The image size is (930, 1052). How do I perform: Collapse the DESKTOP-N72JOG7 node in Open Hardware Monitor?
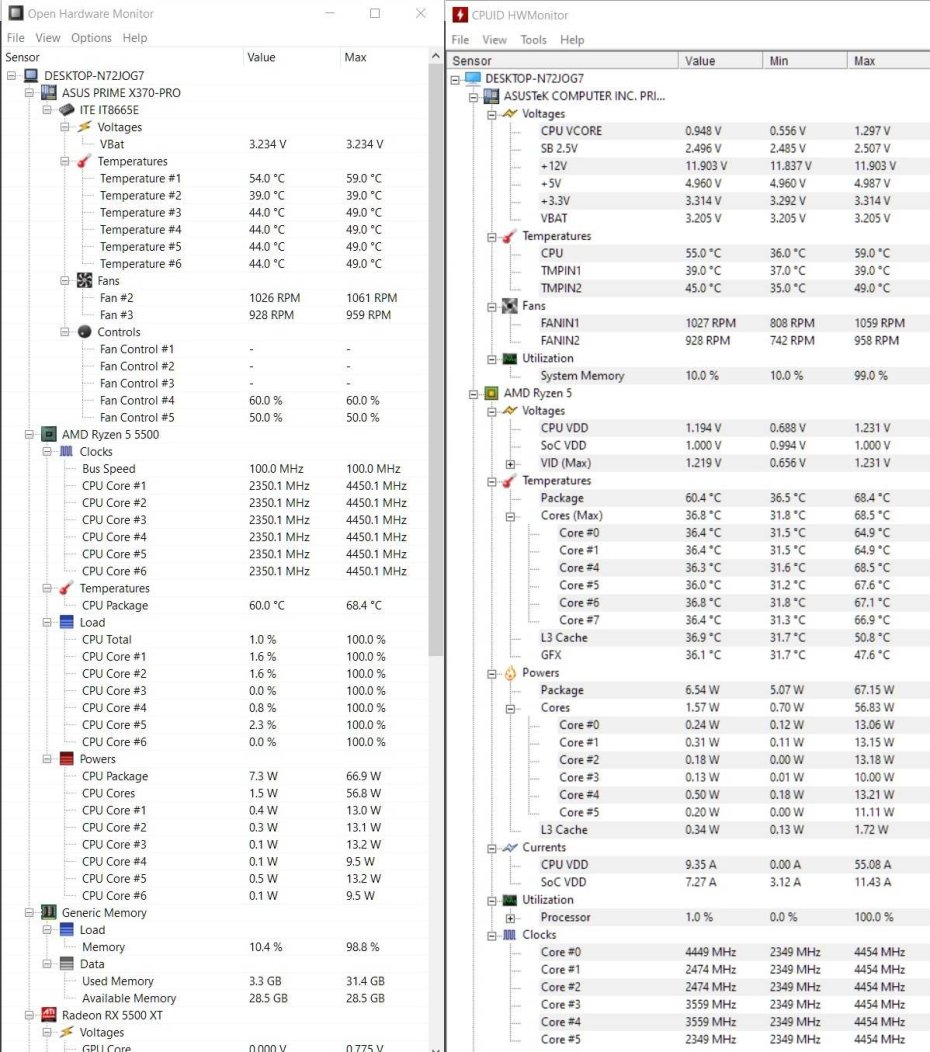coord(11,75)
